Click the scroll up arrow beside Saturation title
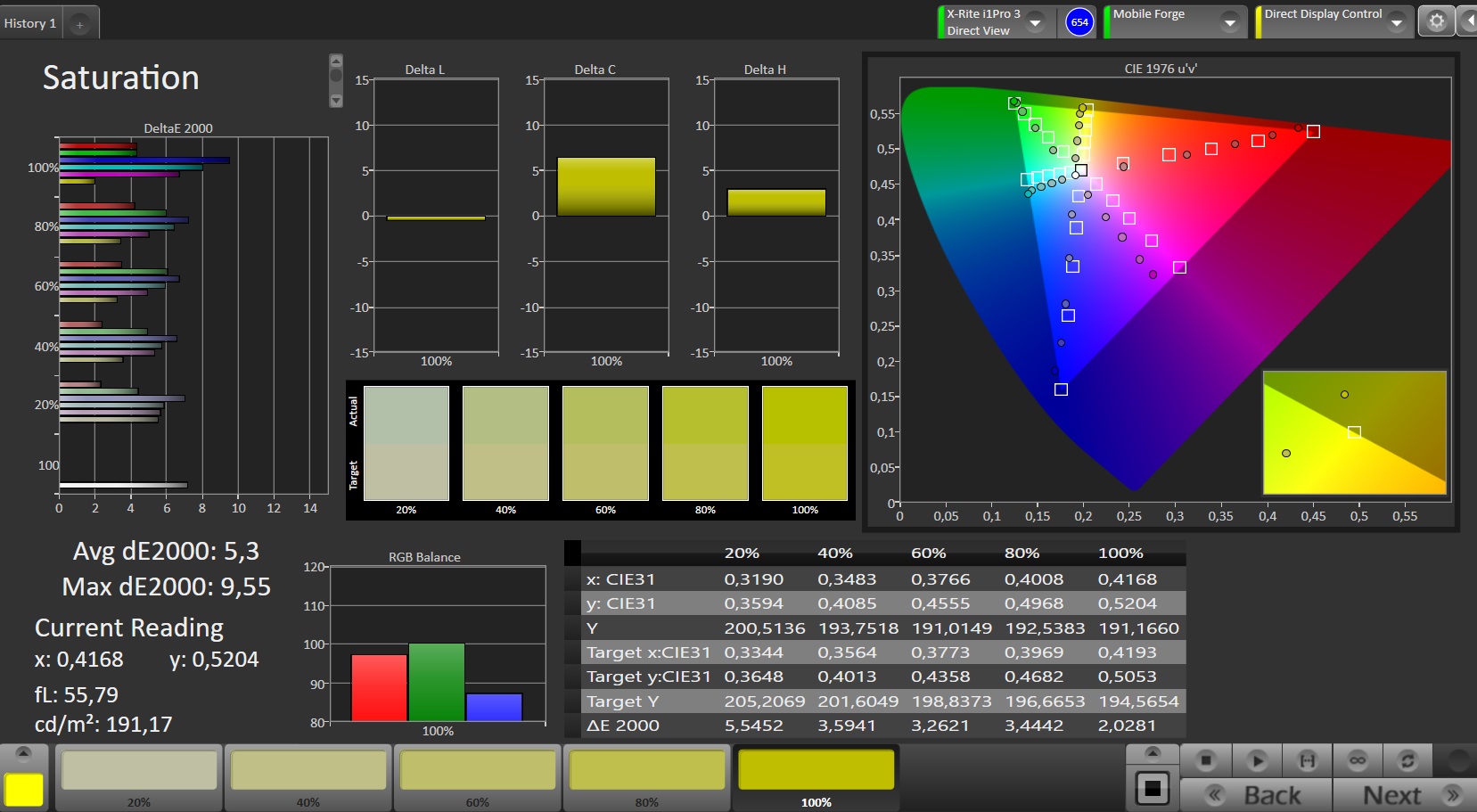The width and height of the screenshot is (1477, 812). (x=336, y=61)
